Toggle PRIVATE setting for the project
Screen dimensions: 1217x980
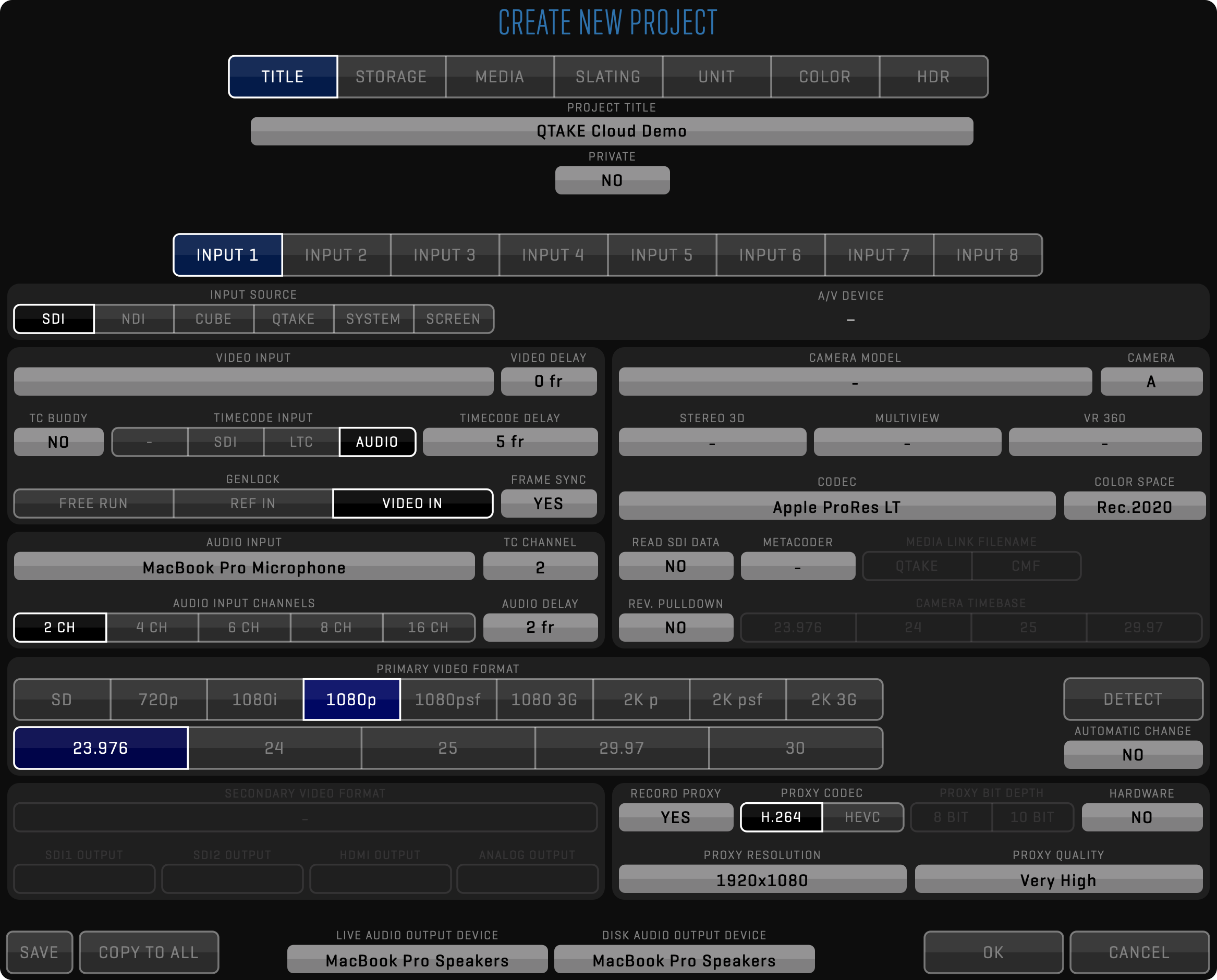pos(612,179)
